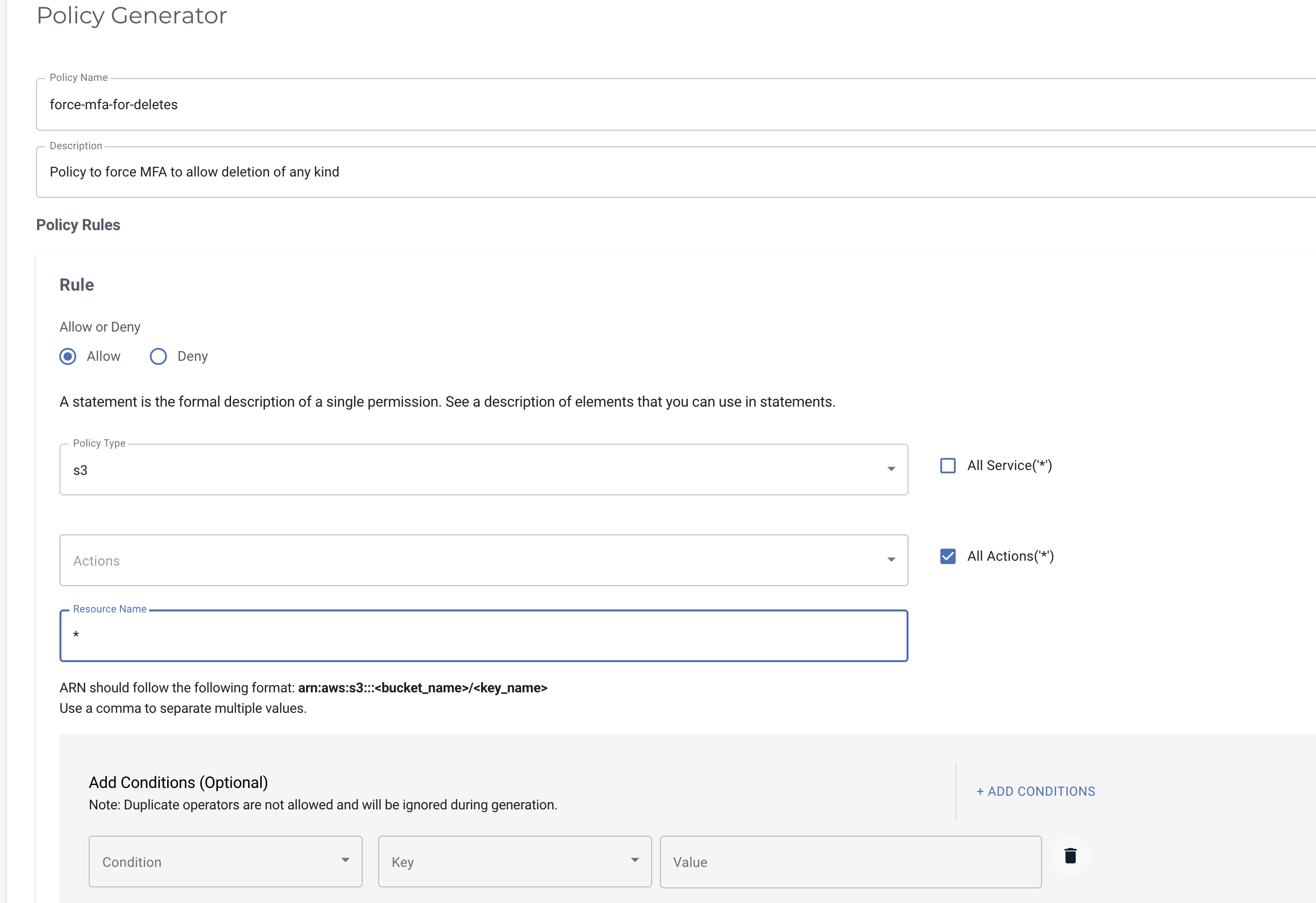Open the Key dropdown
The image size is (1316, 903).
pyautogui.click(x=515, y=862)
